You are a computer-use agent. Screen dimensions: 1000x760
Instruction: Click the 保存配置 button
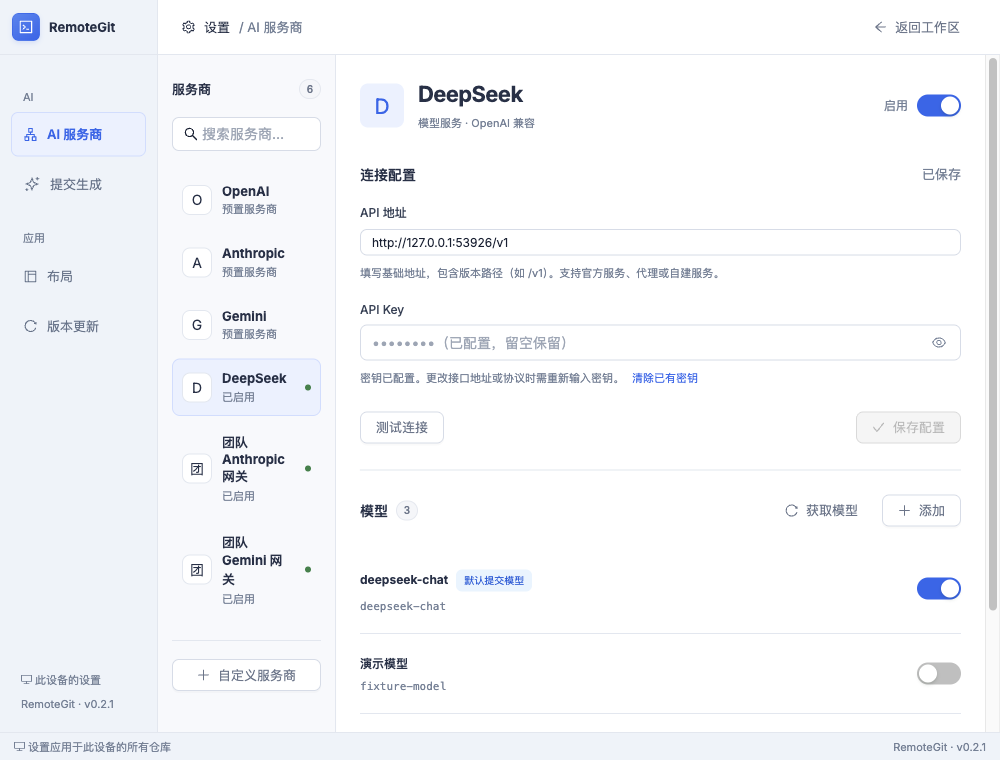click(x=908, y=427)
